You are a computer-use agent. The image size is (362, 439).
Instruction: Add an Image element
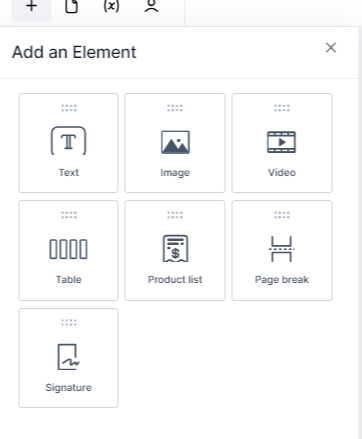175,143
